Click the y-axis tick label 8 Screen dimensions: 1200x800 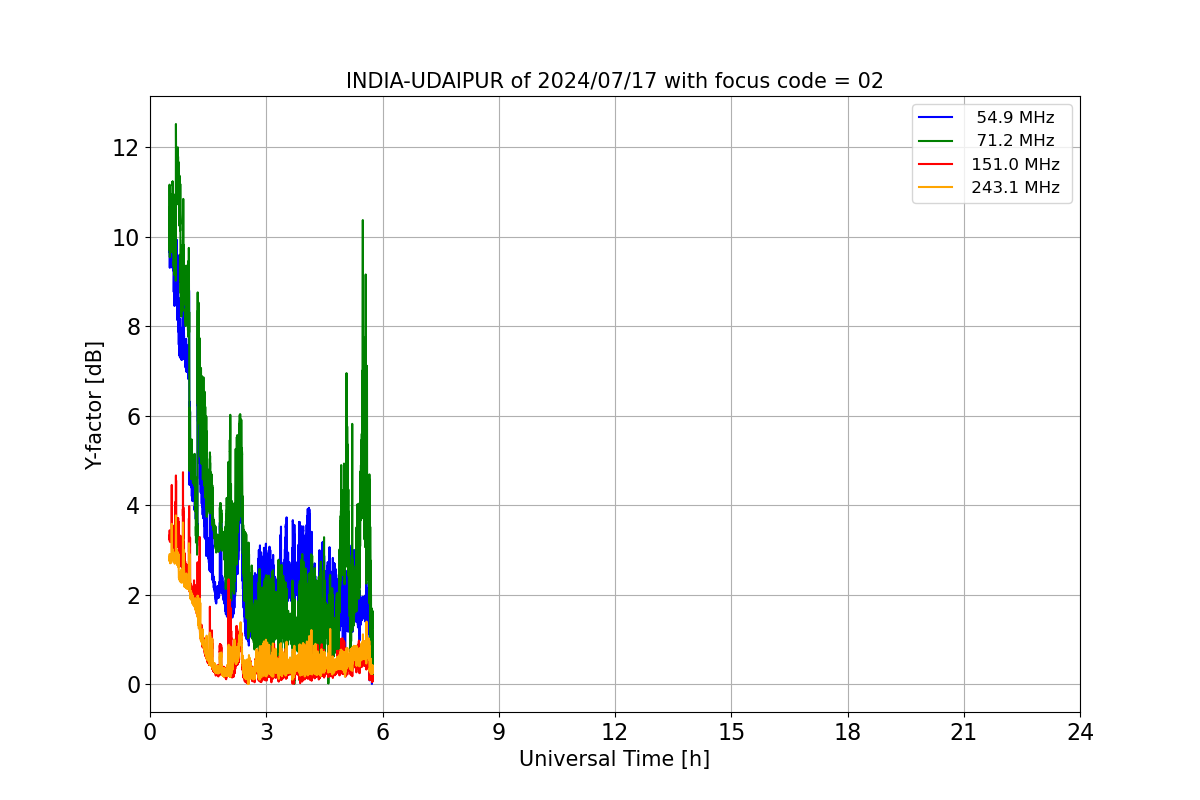click(134, 327)
